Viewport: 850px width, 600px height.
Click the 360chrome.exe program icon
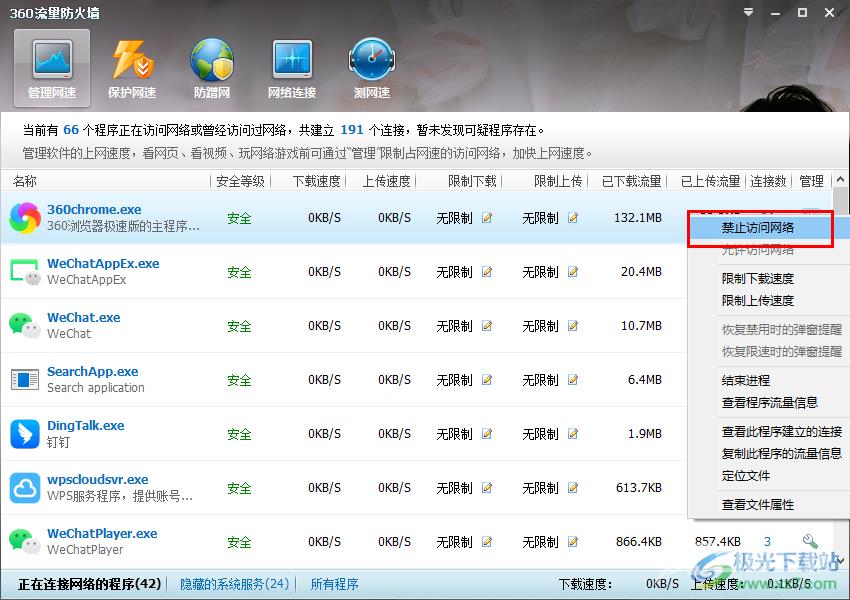(x=25, y=218)
